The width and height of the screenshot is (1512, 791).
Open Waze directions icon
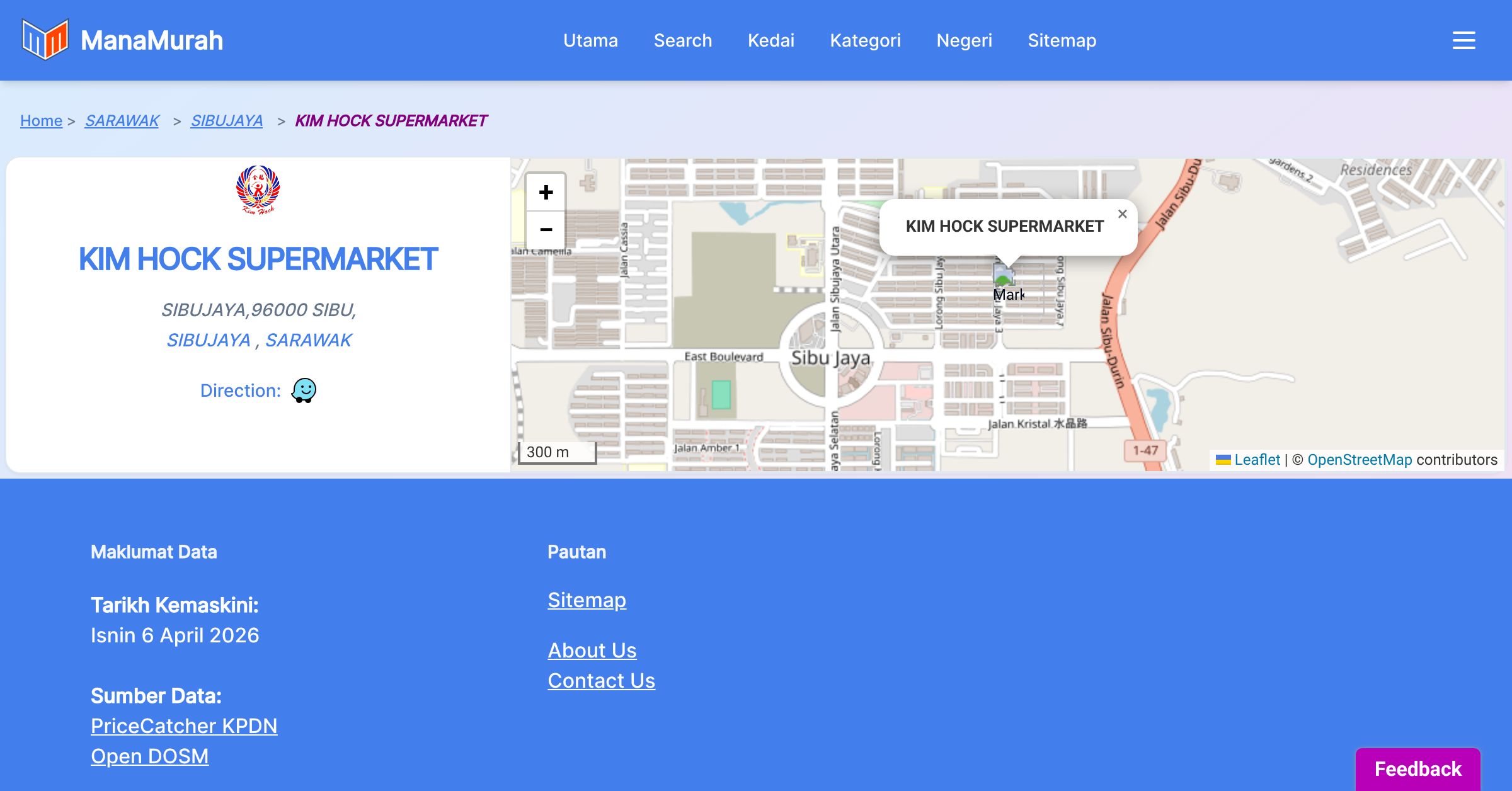304,390
